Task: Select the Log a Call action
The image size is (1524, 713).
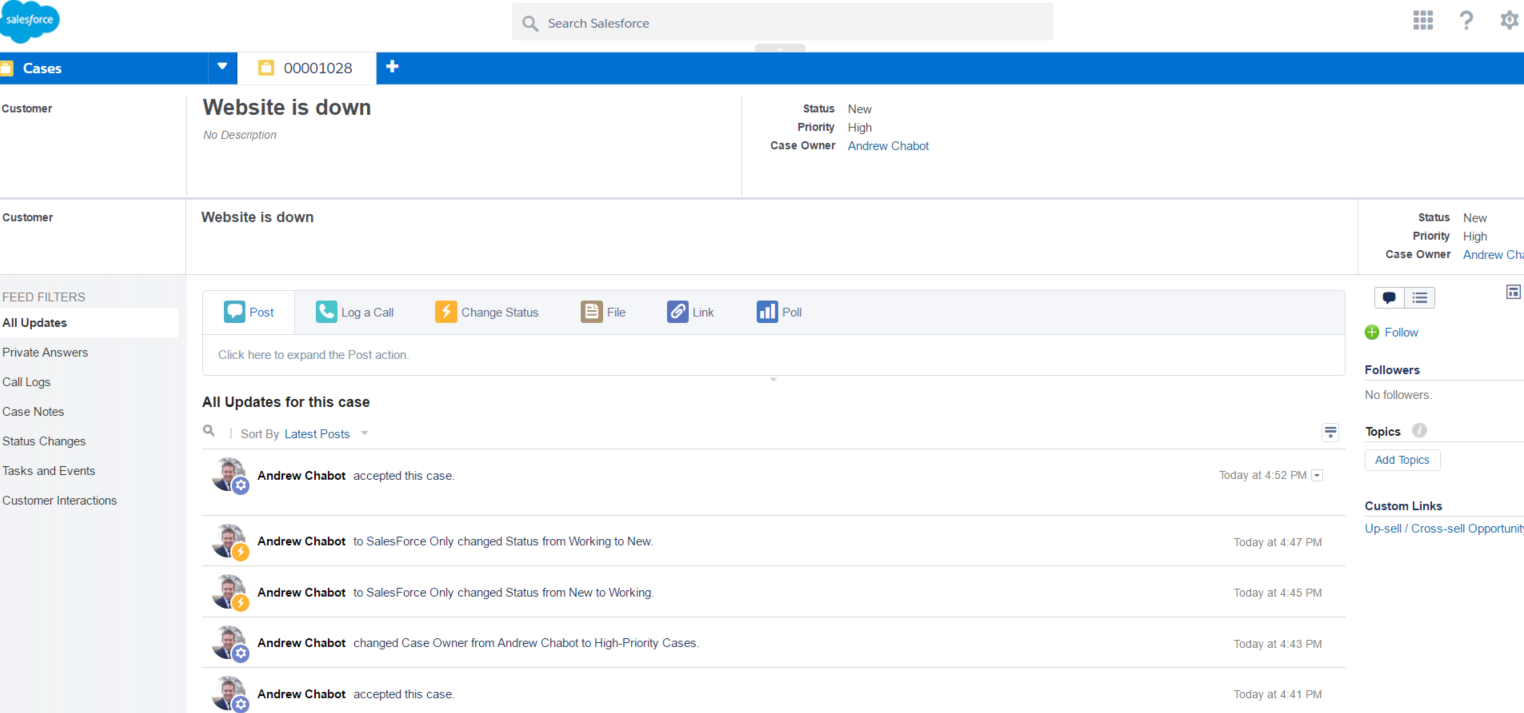Action: tap(354, 311)
